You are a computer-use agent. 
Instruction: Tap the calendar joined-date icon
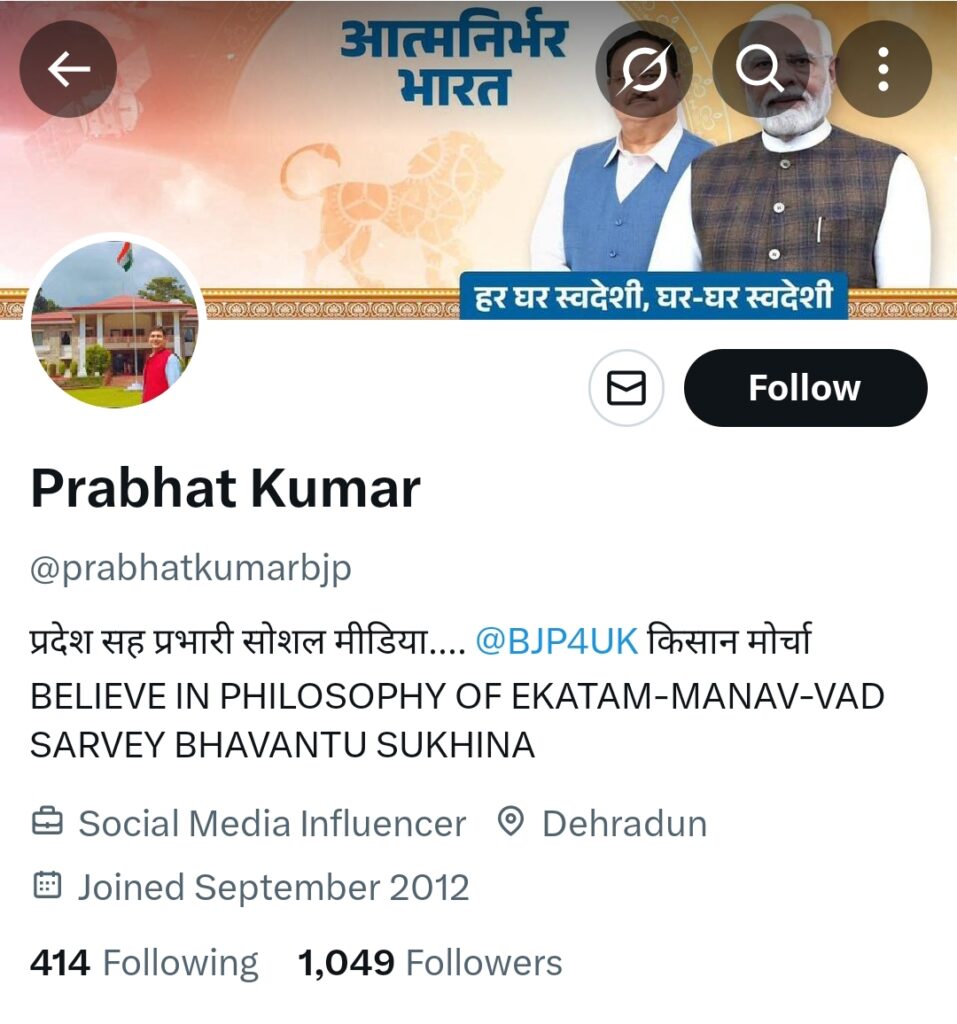click(x=47, y=886)
